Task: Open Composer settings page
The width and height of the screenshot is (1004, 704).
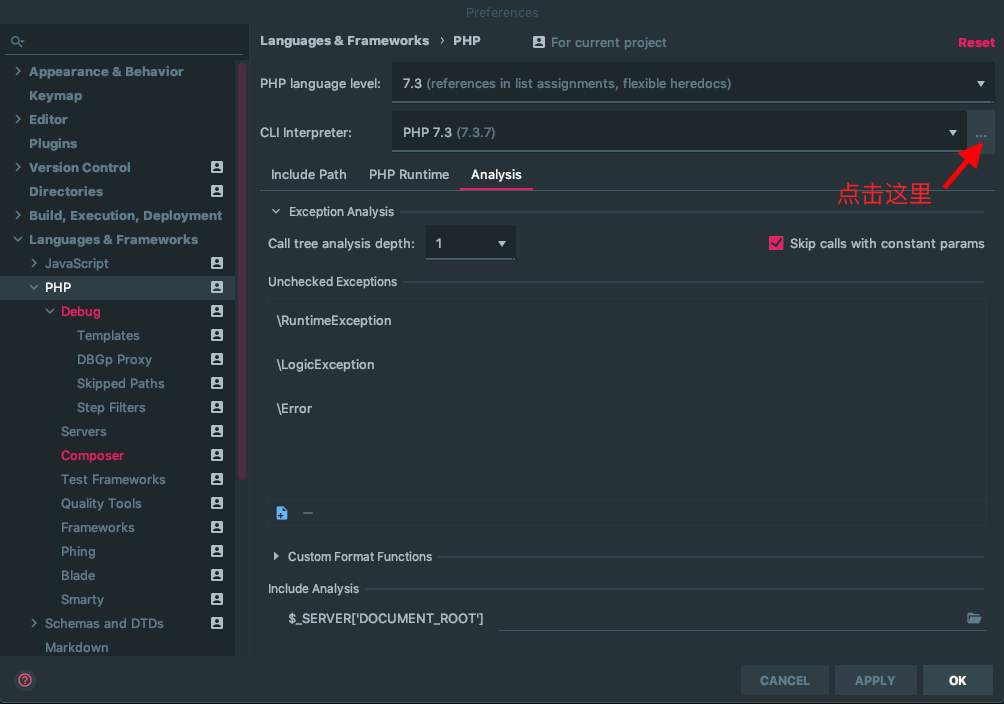Action: 92,455
